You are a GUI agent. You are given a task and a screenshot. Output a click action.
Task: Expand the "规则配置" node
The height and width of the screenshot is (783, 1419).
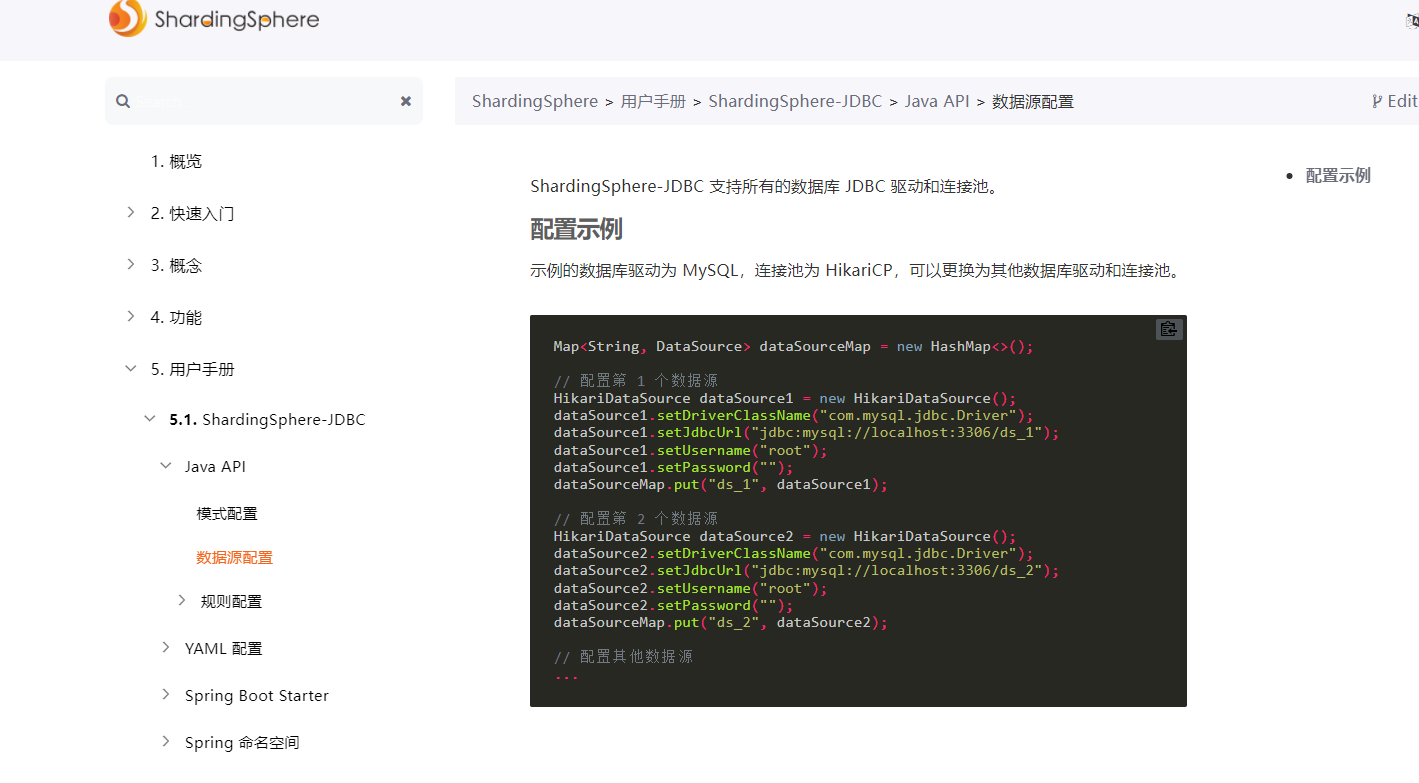[x=181, y=599]
